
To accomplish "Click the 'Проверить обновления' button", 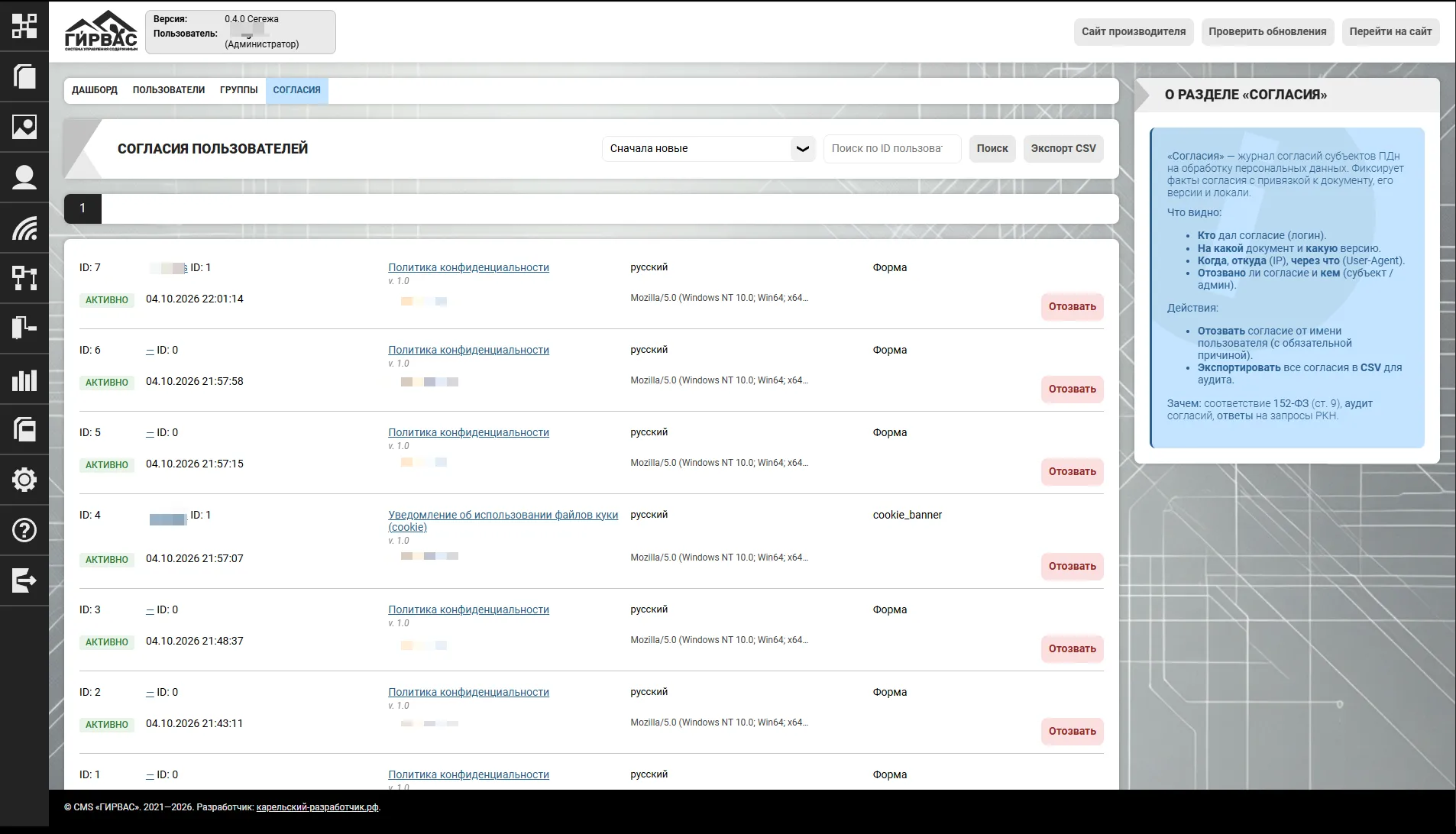I will [1267, 31].
